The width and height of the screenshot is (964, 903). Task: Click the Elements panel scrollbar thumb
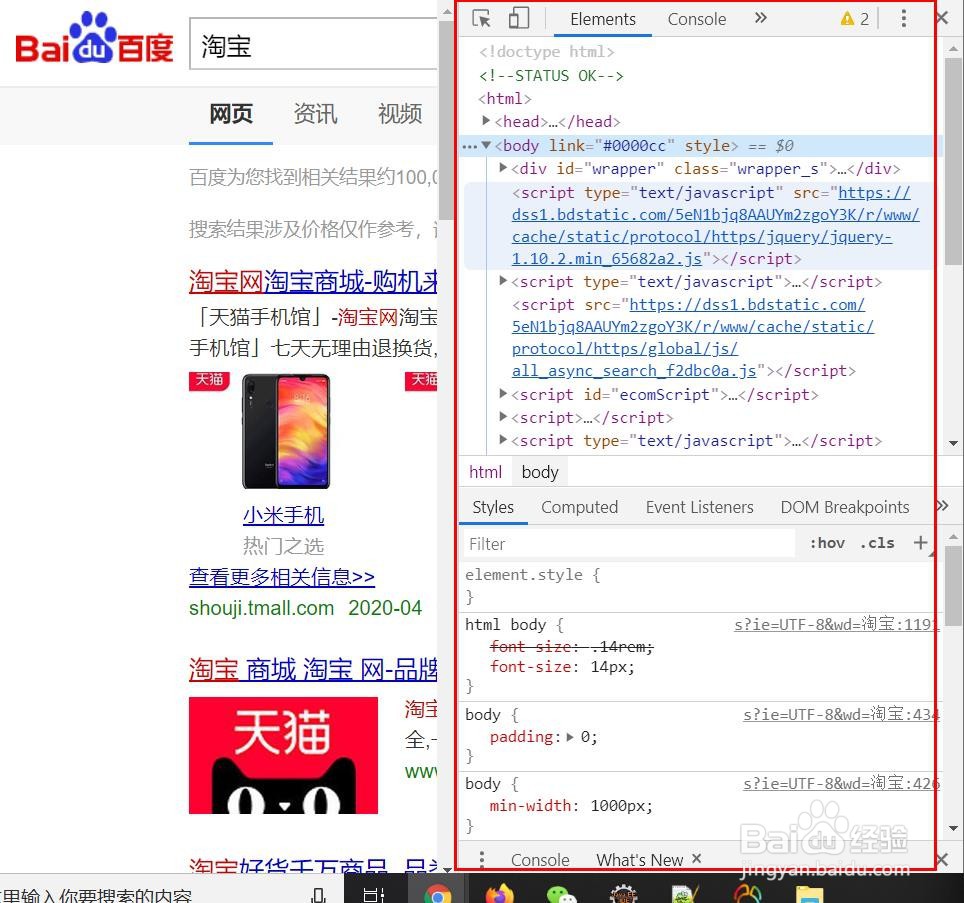953,161
